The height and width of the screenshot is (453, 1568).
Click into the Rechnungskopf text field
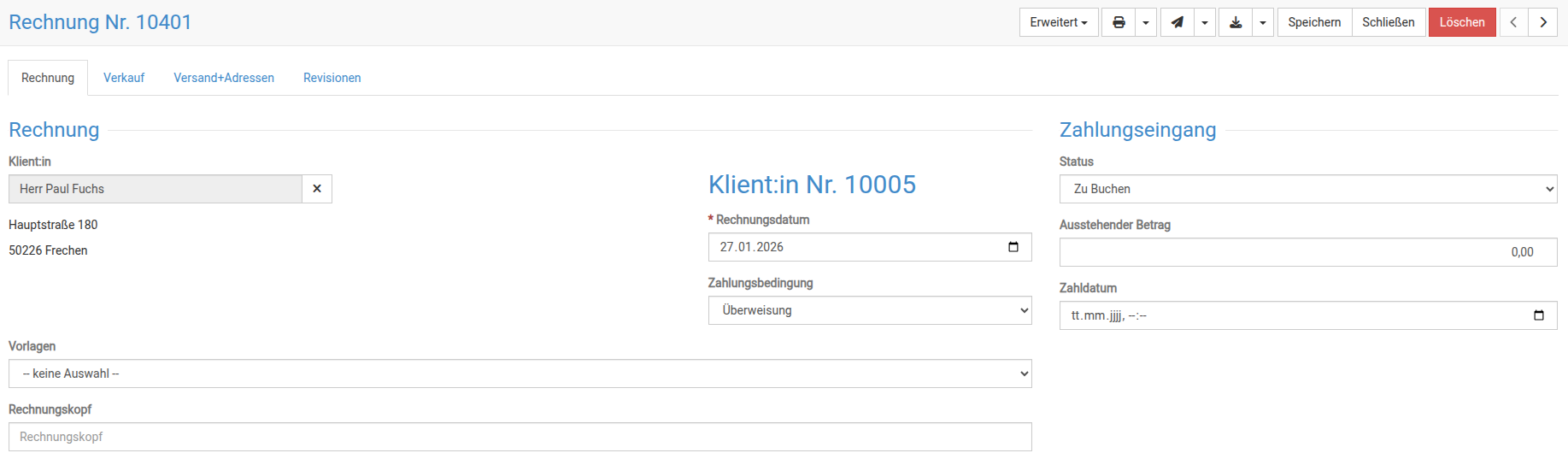pos(520,437)
